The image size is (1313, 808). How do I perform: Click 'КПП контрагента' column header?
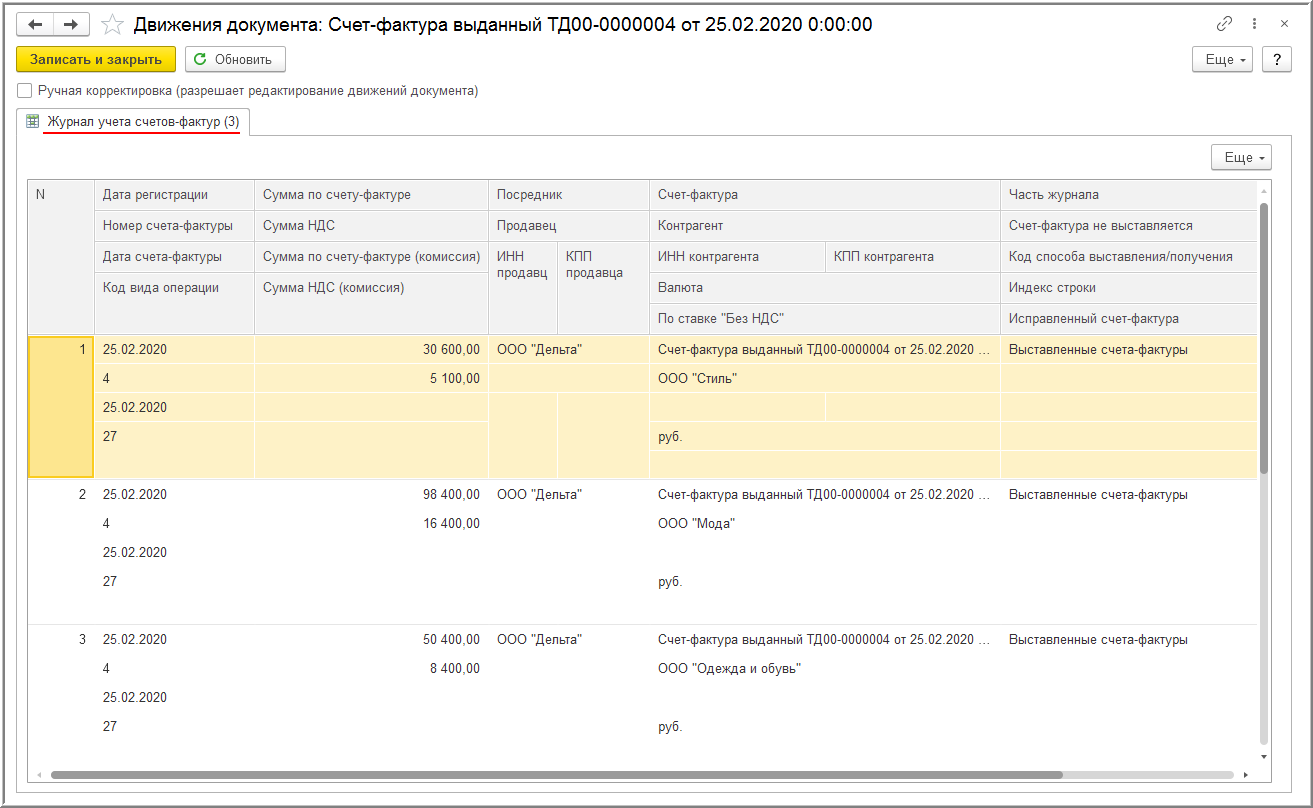pos(913,257)
